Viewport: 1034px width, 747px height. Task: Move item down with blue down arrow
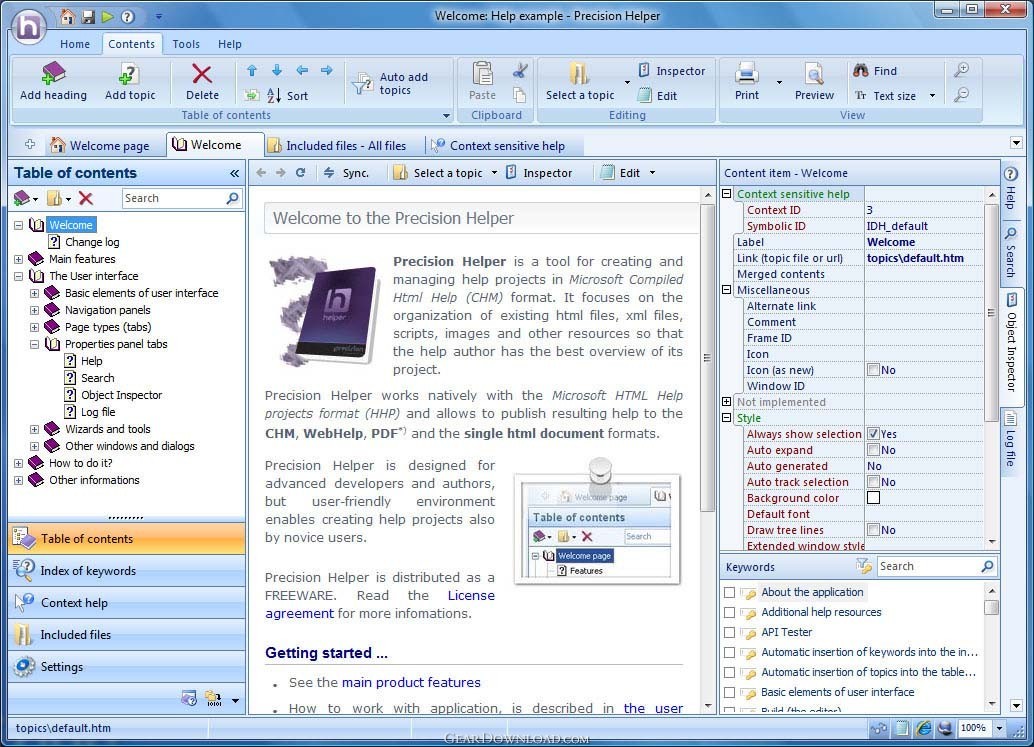tap(277, 71)
